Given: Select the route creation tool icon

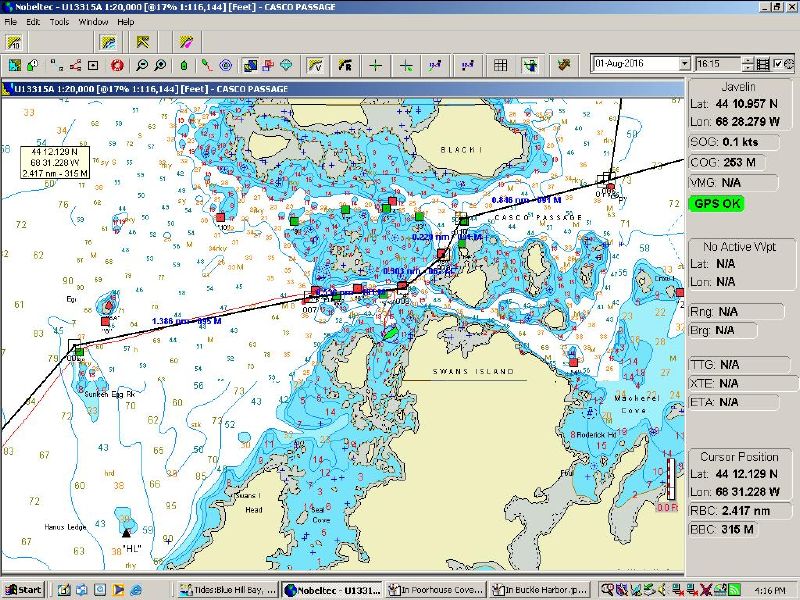Looking at the screenshot, I should [x=76, y=65].
